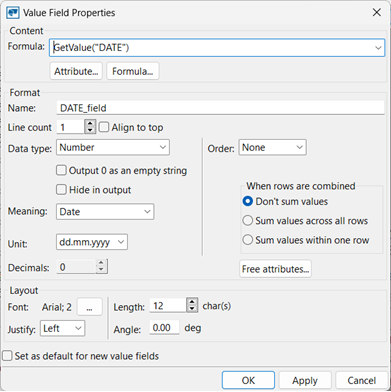Enable the Align to top checkbox

104,127
